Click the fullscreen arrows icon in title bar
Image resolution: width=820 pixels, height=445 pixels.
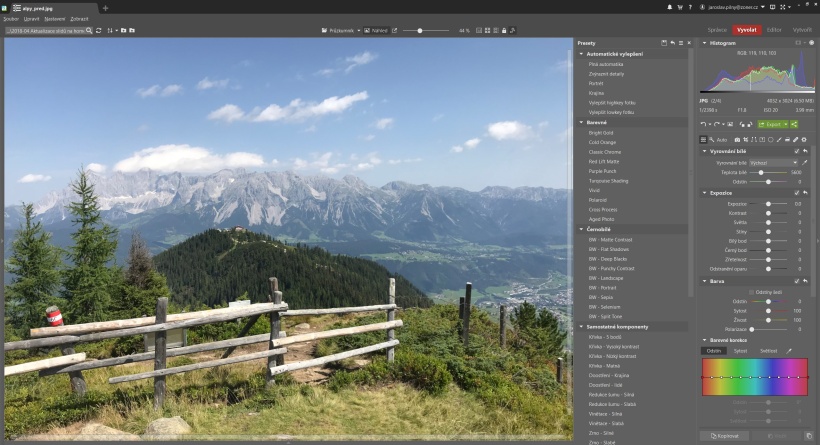(x=783, y=7)
